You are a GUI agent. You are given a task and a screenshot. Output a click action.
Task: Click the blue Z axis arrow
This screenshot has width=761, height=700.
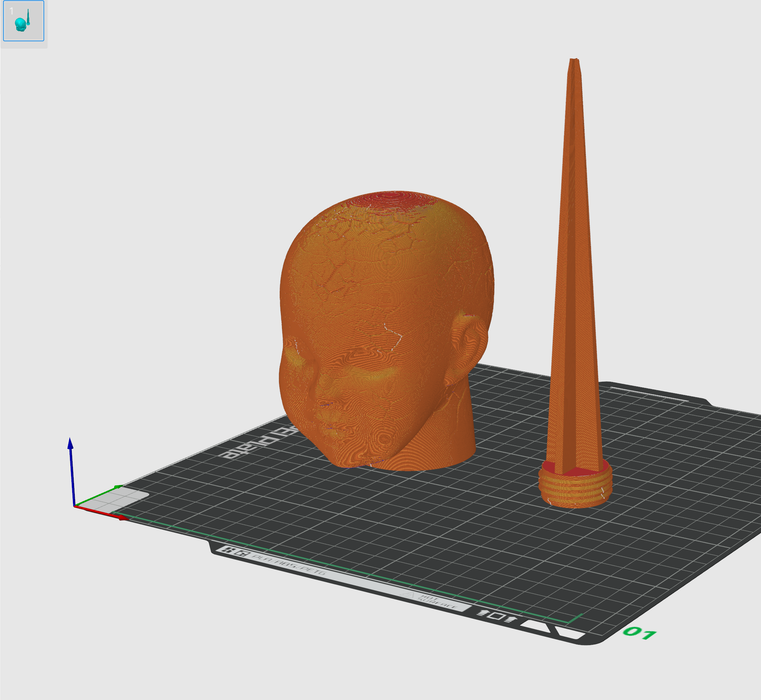point(70,445)
